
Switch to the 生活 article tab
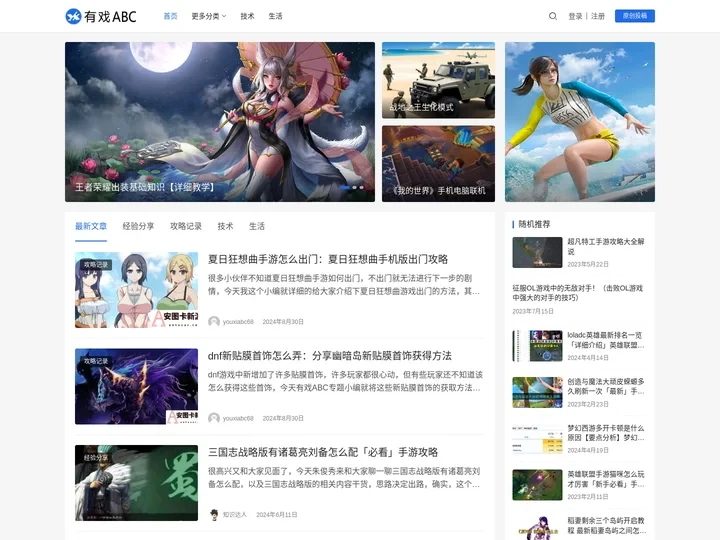[x=257, y=226]
